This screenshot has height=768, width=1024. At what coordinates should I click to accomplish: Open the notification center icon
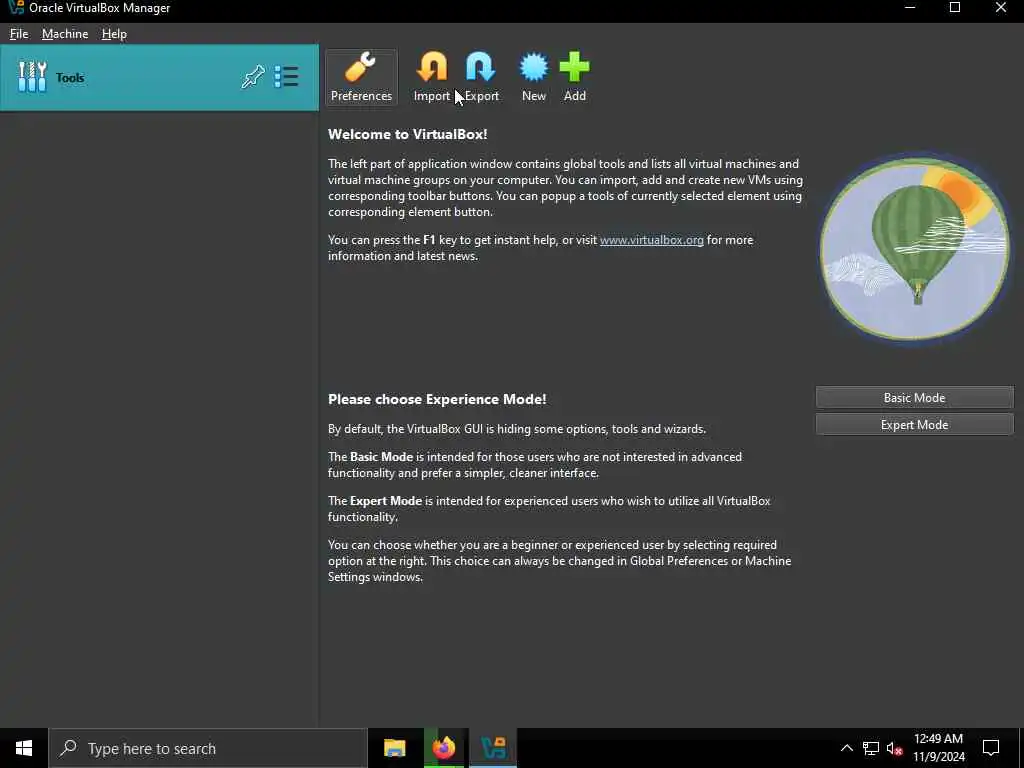(991, 748)
